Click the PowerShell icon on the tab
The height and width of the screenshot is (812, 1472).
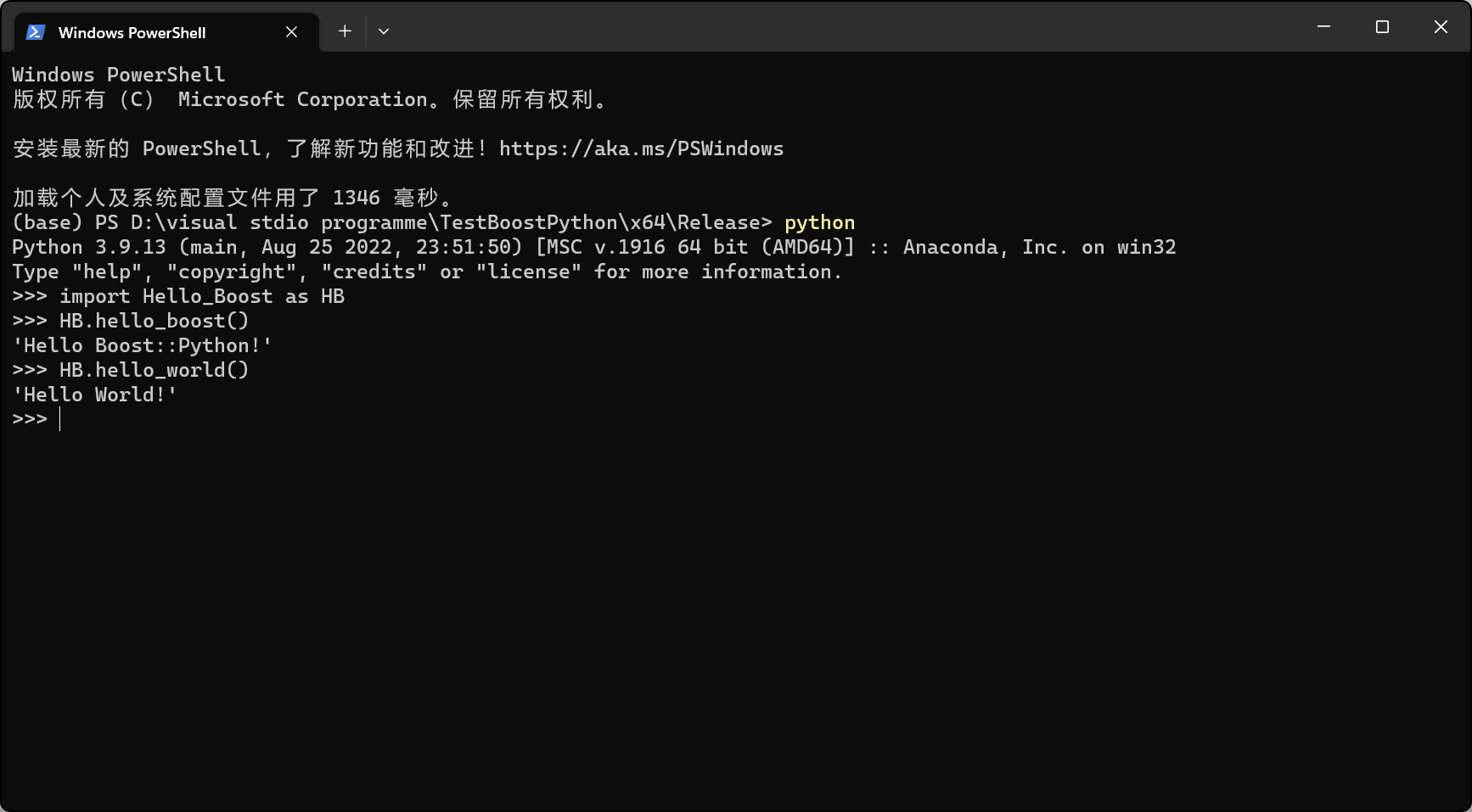pyautogui.click(x=36, y=32)
